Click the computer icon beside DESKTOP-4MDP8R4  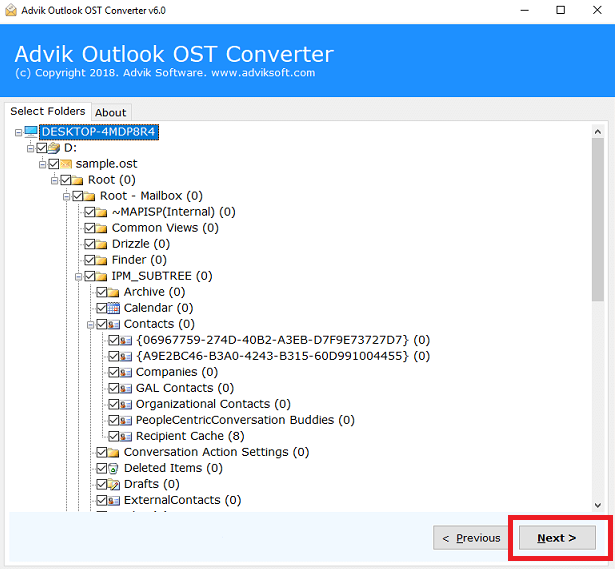(x=31, y=132)
